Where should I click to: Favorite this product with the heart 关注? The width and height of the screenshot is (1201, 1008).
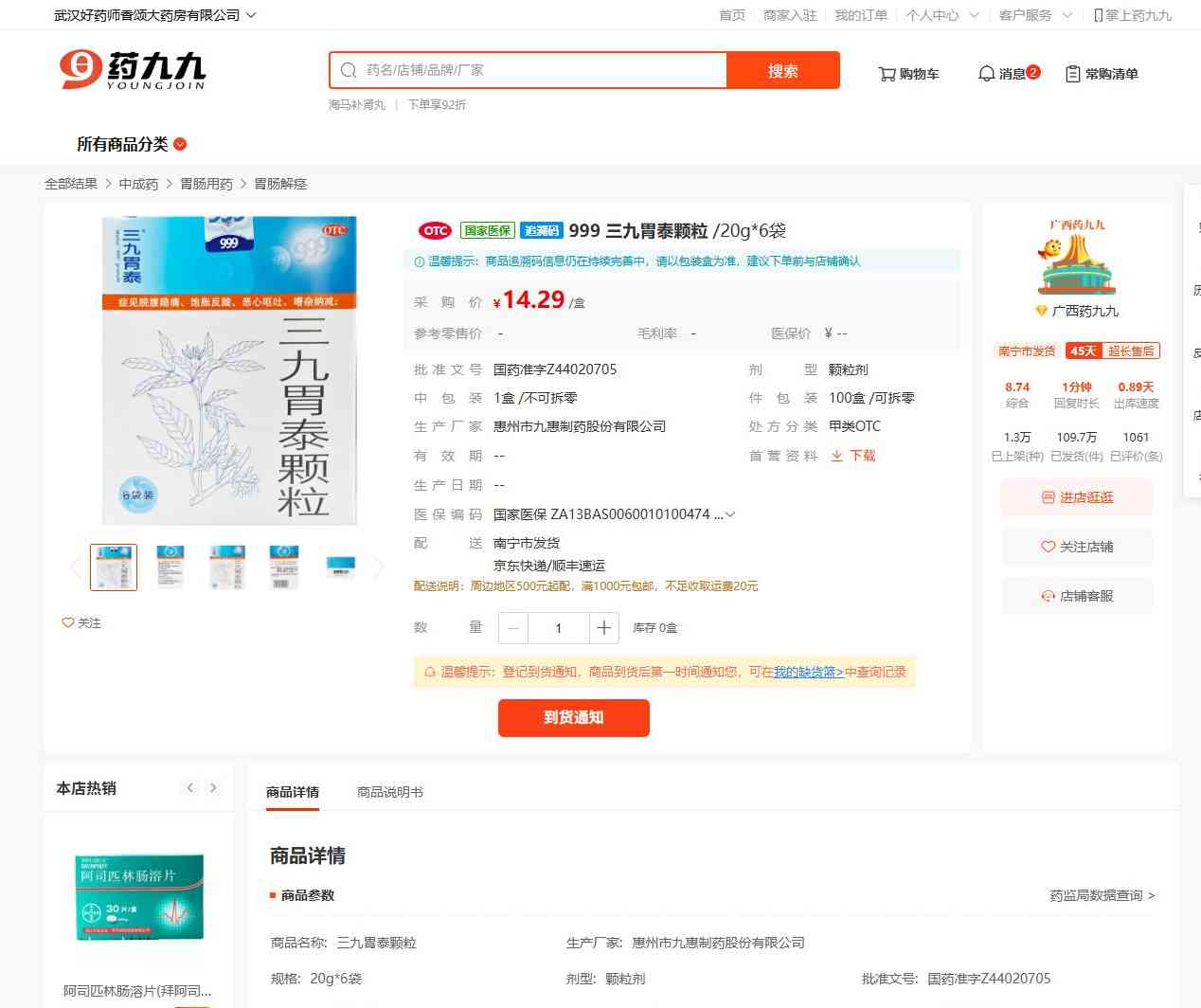81,622
